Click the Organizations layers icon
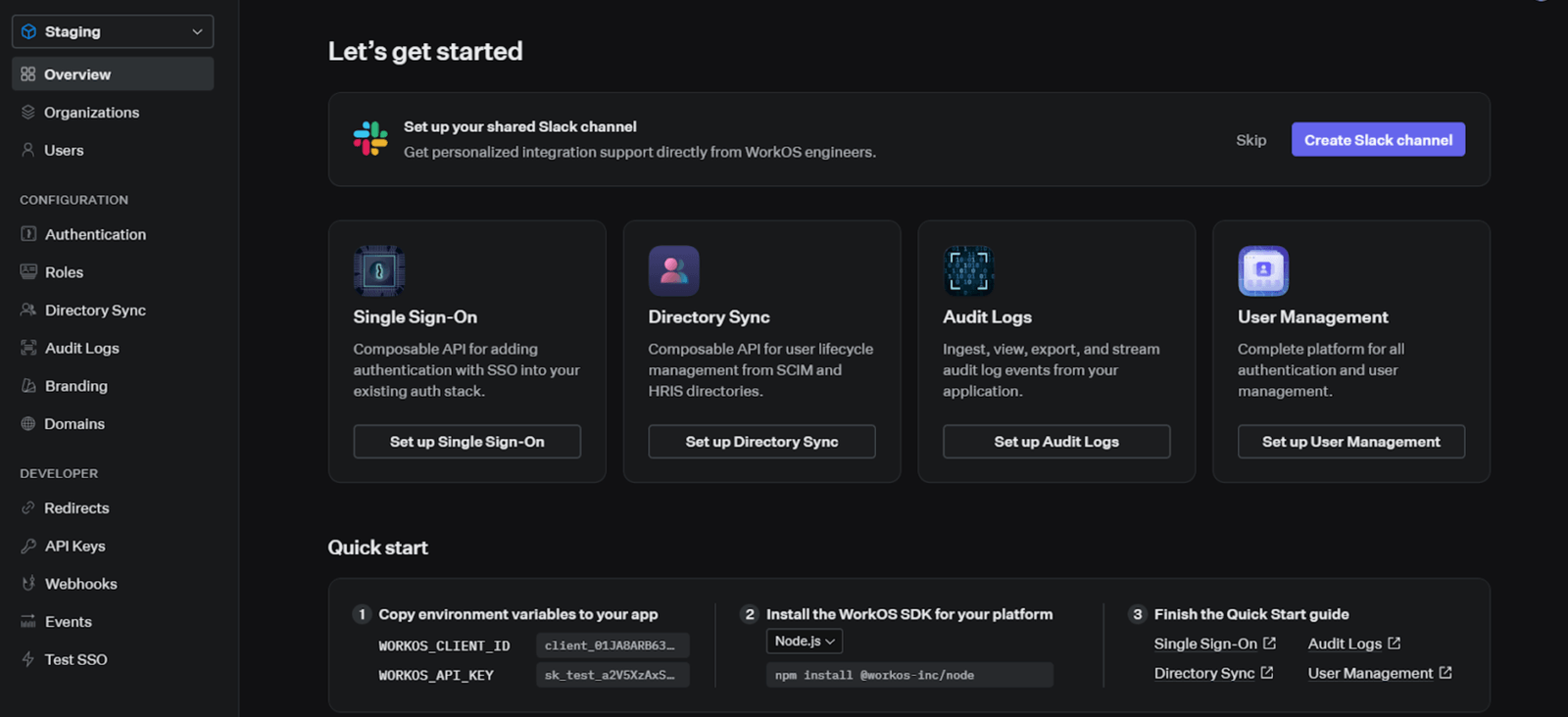This screenshot has height=717, width=1568. tap(27, 113)
